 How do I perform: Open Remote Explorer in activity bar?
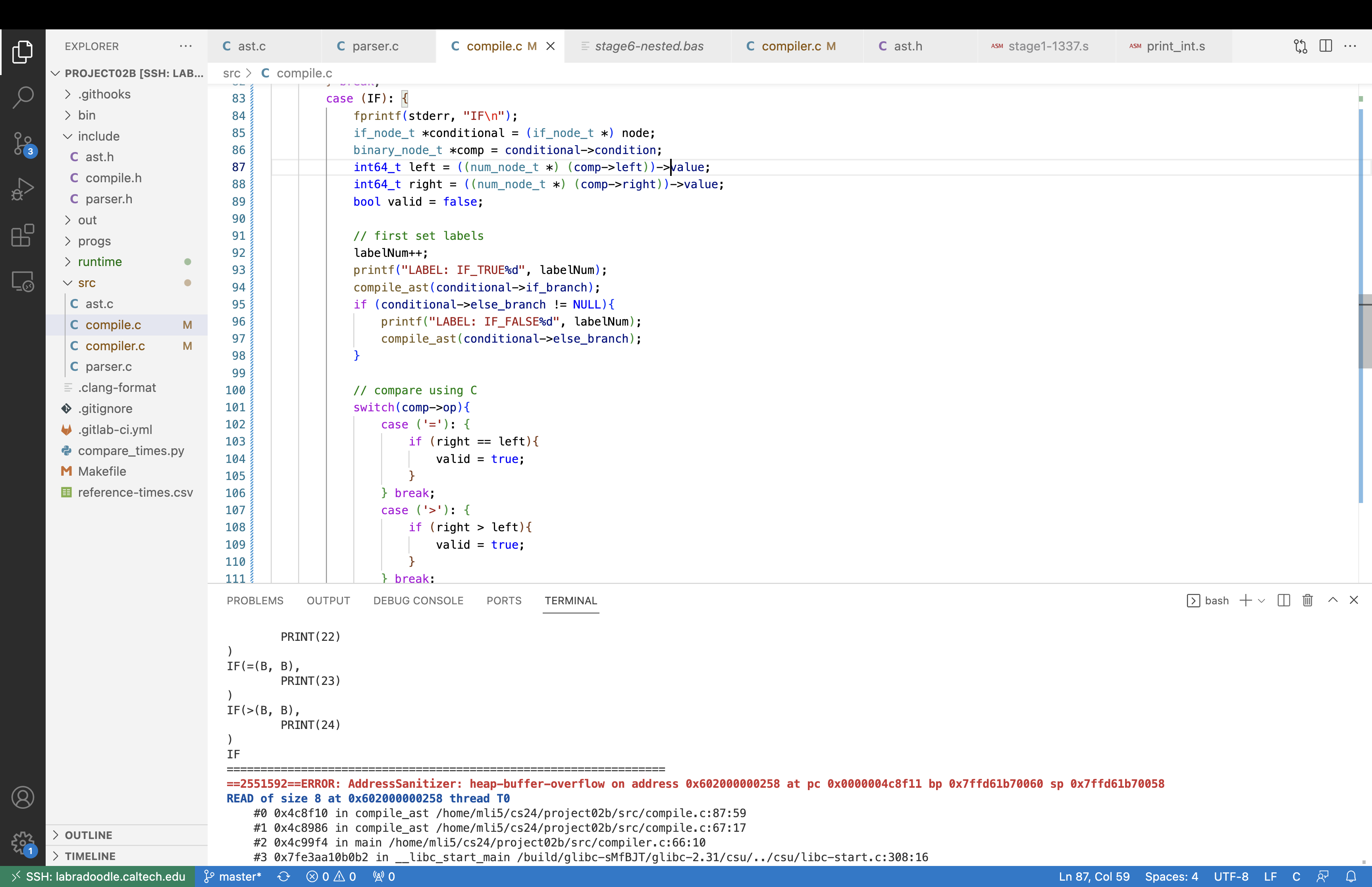pyautogui.click(x=23, y=281)
